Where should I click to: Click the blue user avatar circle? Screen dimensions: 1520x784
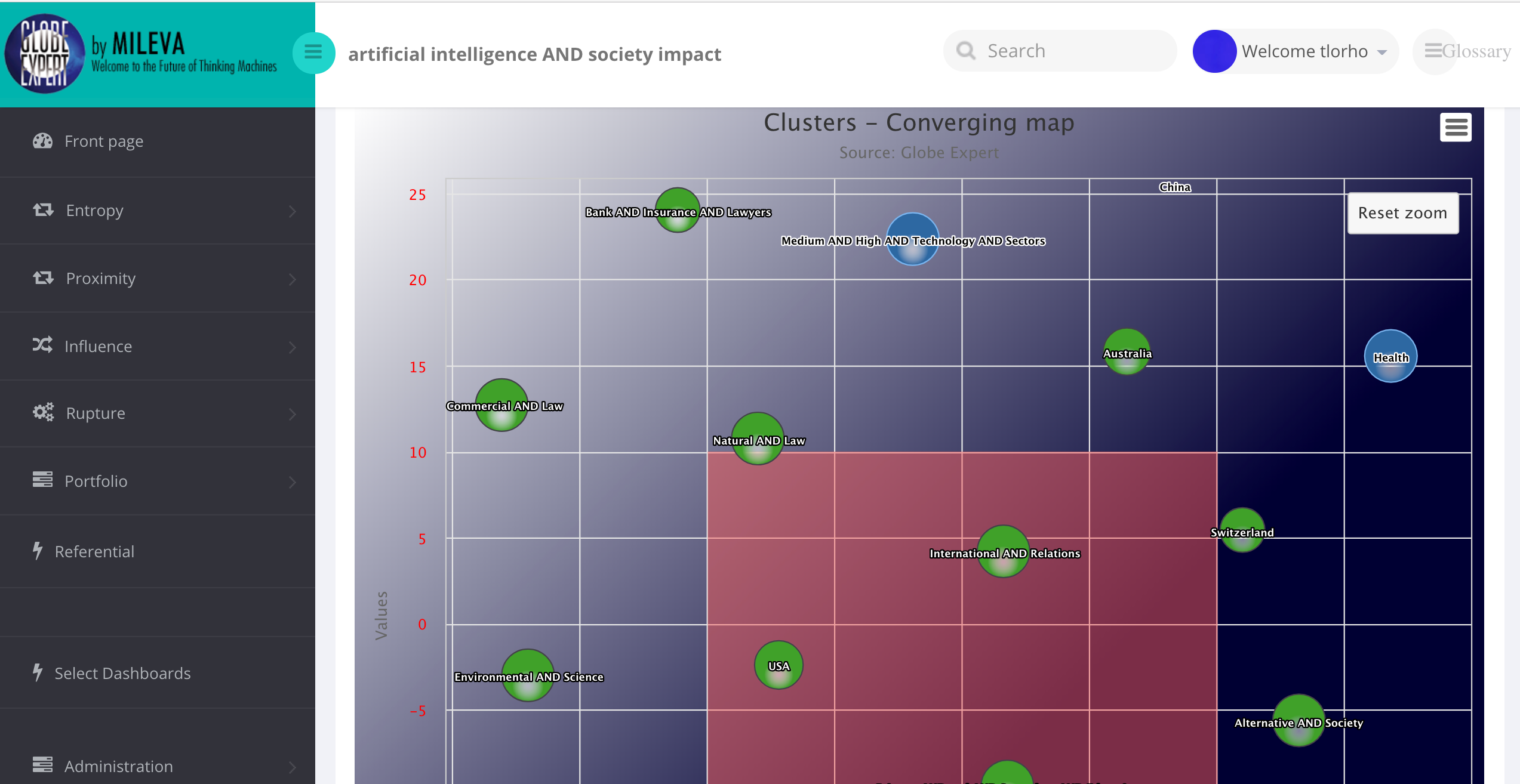pyautogui.click(x=1214, y=51)
